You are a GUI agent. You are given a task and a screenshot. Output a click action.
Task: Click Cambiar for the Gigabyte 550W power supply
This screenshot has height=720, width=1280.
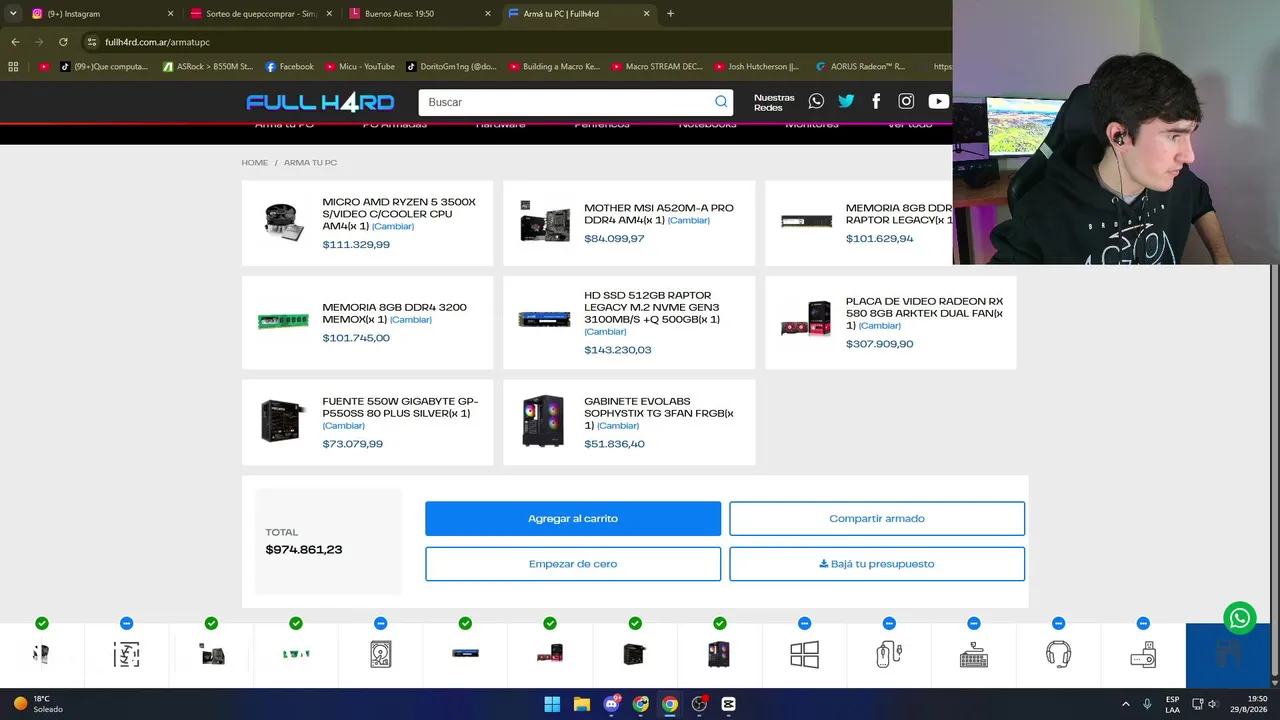343,426
